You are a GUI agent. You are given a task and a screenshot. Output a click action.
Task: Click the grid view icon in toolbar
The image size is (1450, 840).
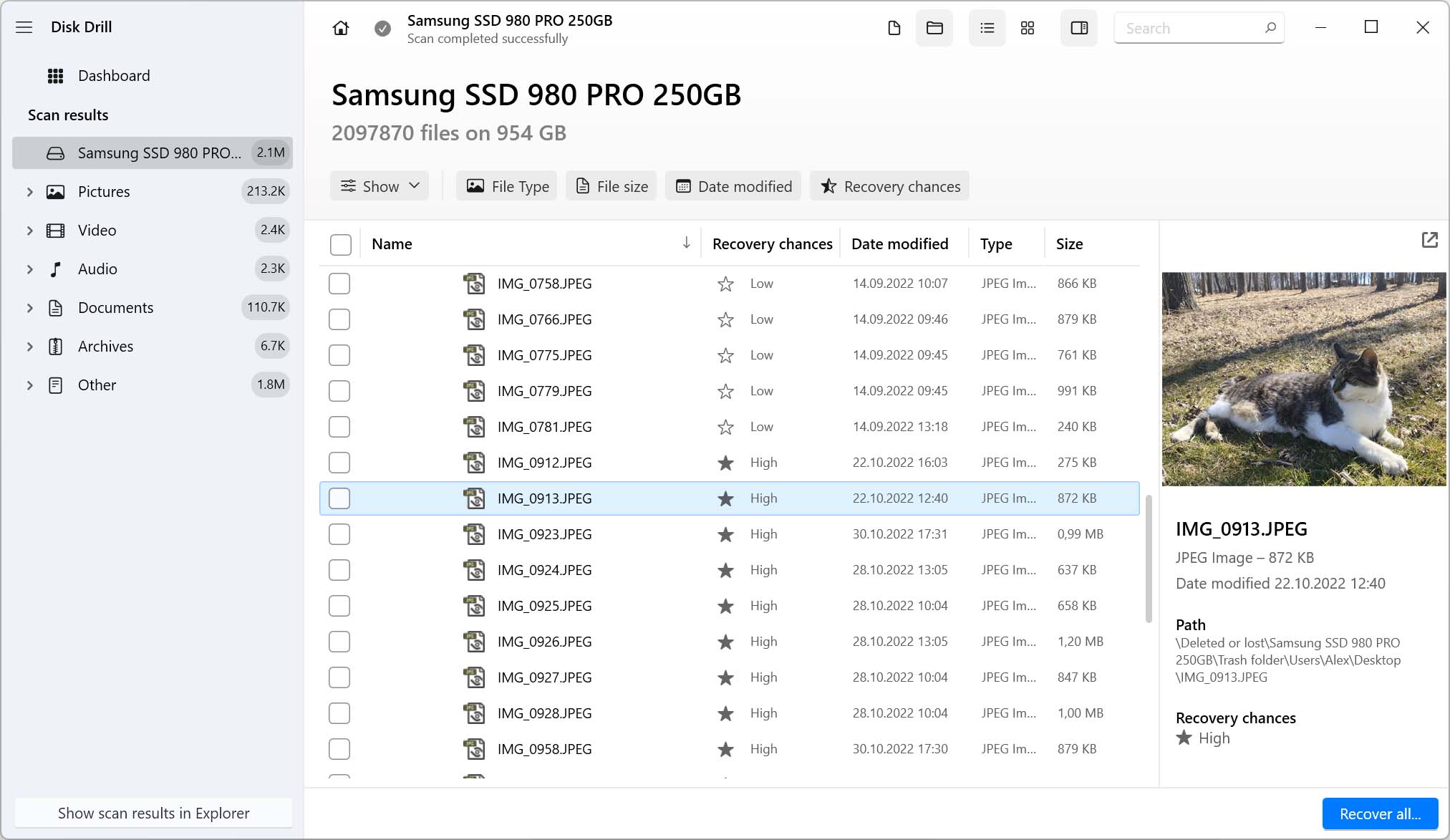1028,28
